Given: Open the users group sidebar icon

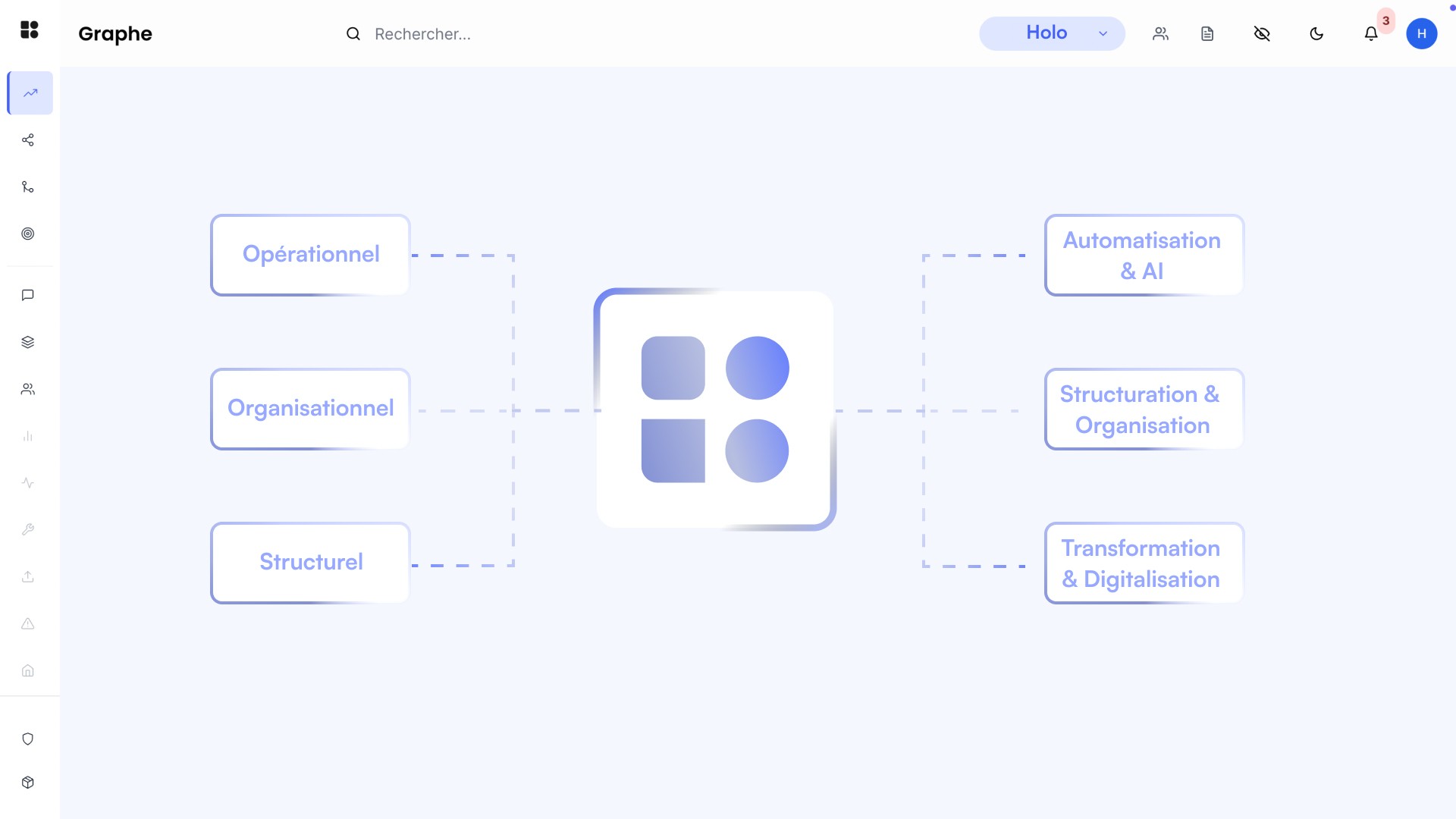Looking at the screenshot, I should point(28,389).
